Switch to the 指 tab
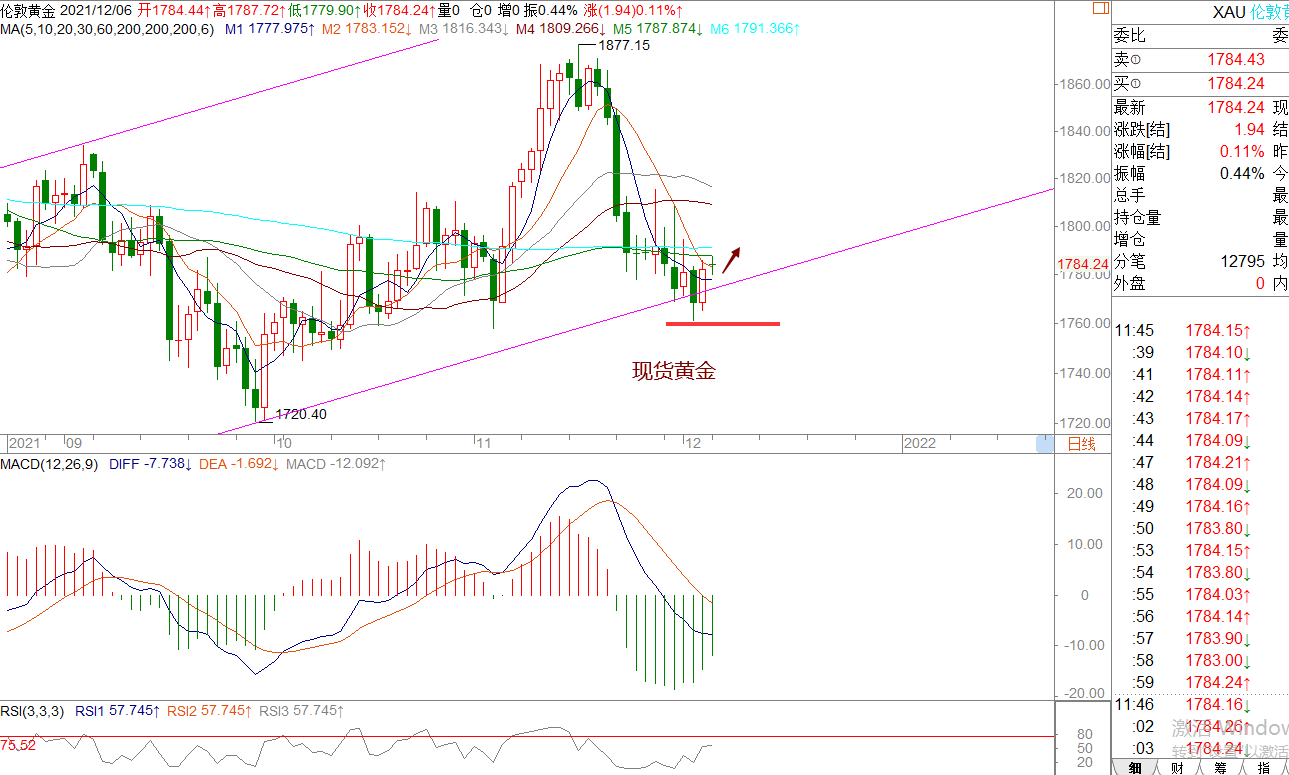The height and width of the screenshot is (775, 1289). click(x=1263, y=767)
